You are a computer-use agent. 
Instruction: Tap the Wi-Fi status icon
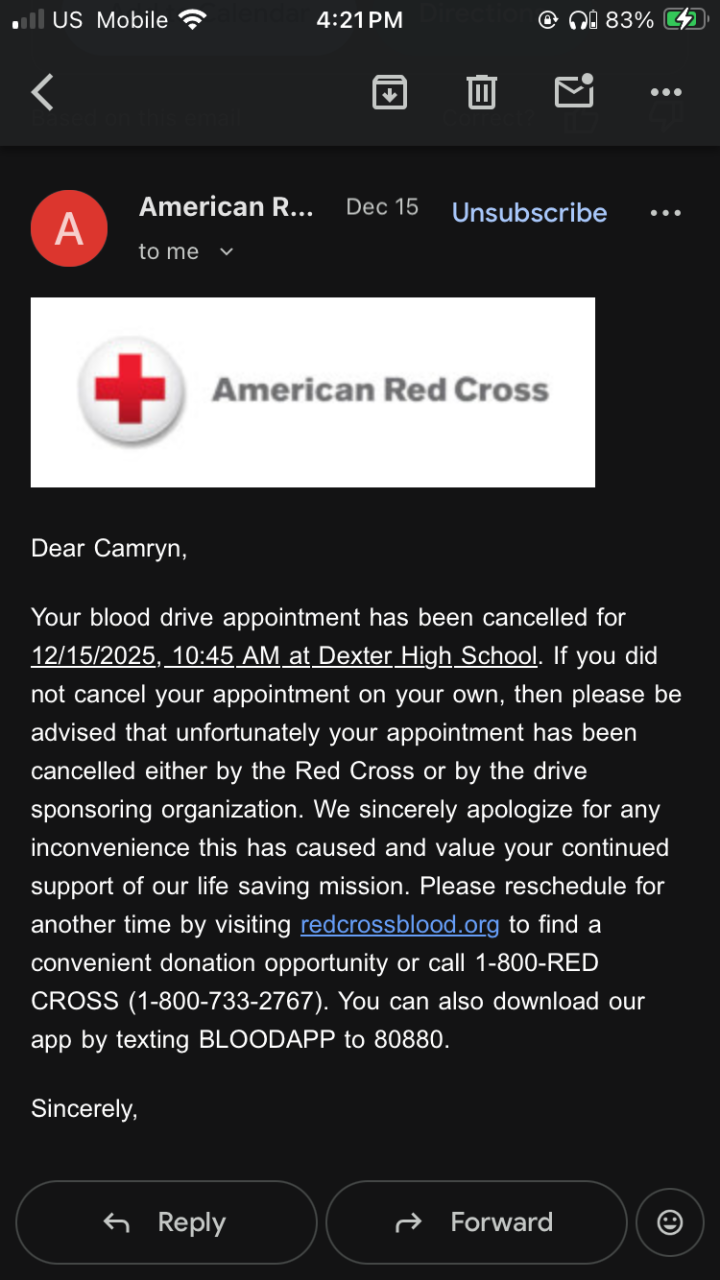[x=191, y=20]
